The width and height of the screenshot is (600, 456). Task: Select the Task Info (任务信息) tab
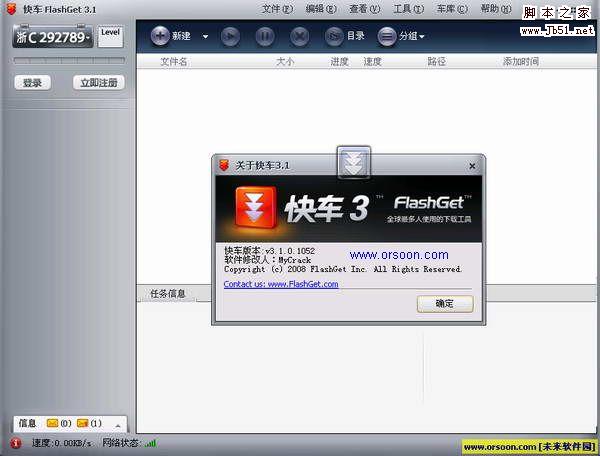pyautogui.click(x=168, y=294)
